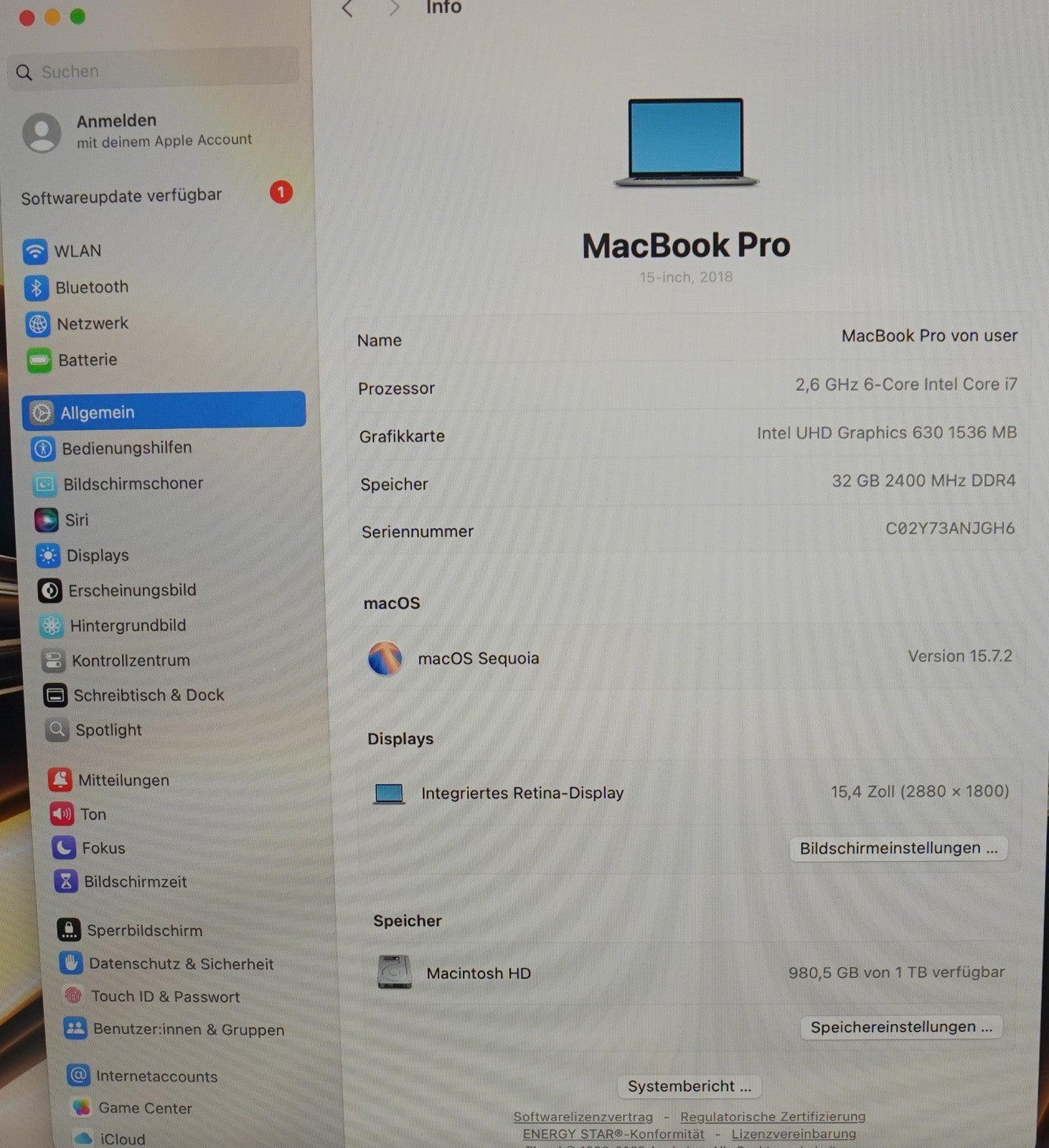Open the Kontrollzentrum icon
Screen dimensions: 1049x1148
(x=53, y=660)
